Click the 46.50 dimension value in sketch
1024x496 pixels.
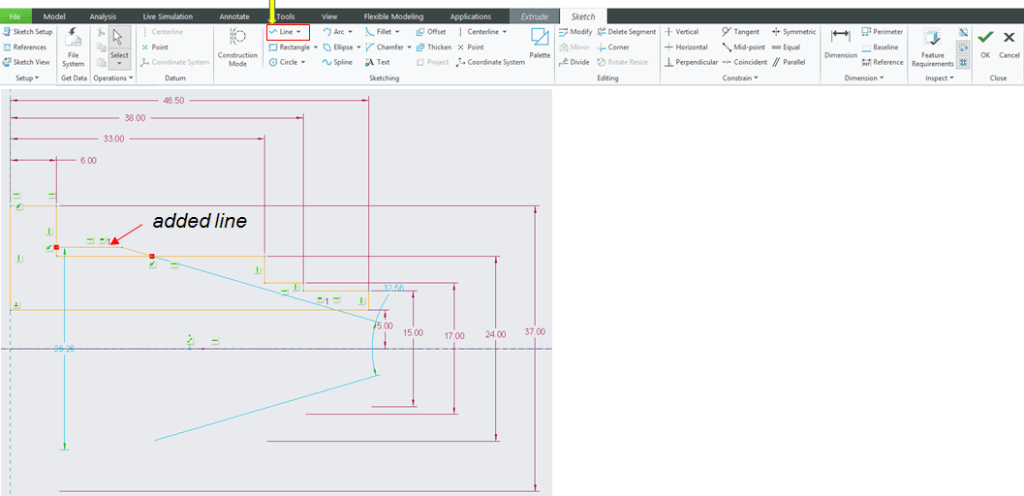pyautogui.click(x=175, y=101)
